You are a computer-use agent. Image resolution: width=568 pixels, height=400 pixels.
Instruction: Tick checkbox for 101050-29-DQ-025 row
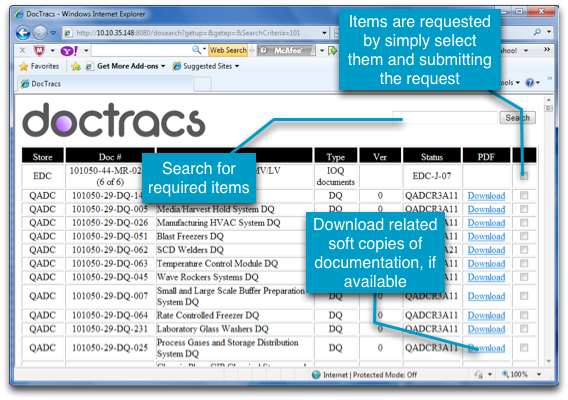524,348
